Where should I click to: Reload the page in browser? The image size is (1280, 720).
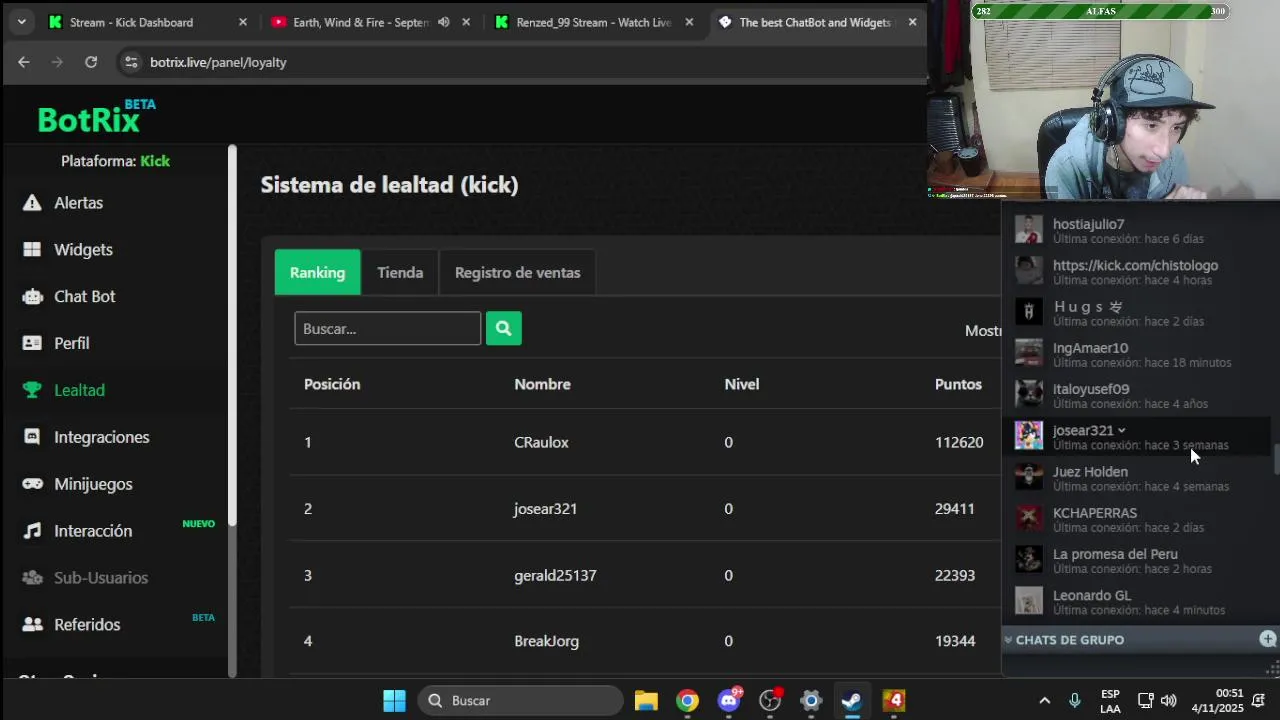(x=91, y=62)
